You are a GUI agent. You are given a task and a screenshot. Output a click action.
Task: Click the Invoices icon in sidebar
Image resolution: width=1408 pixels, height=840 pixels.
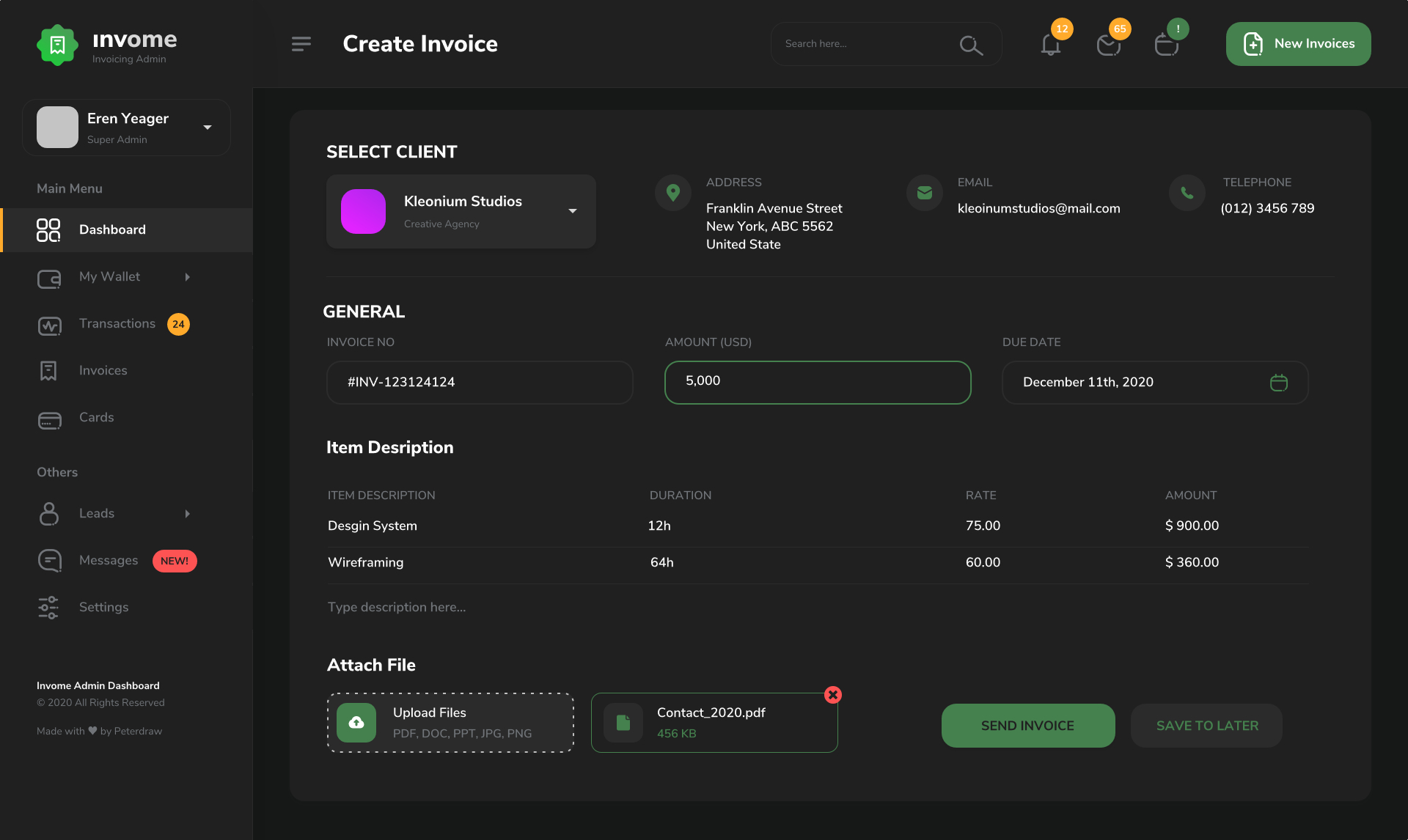coord(48,370)
